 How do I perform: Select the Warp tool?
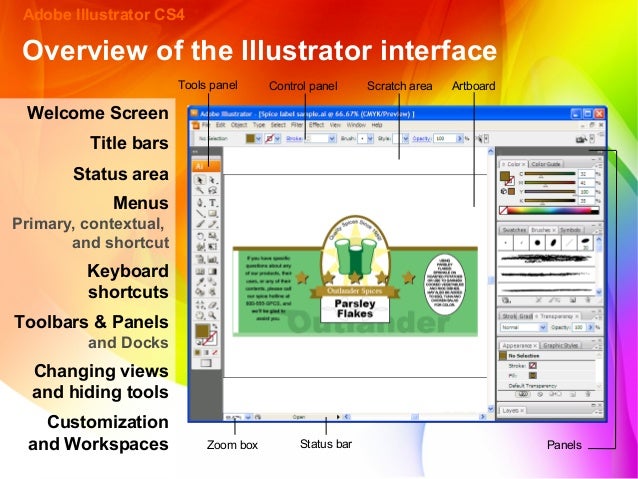click(200, 247)
